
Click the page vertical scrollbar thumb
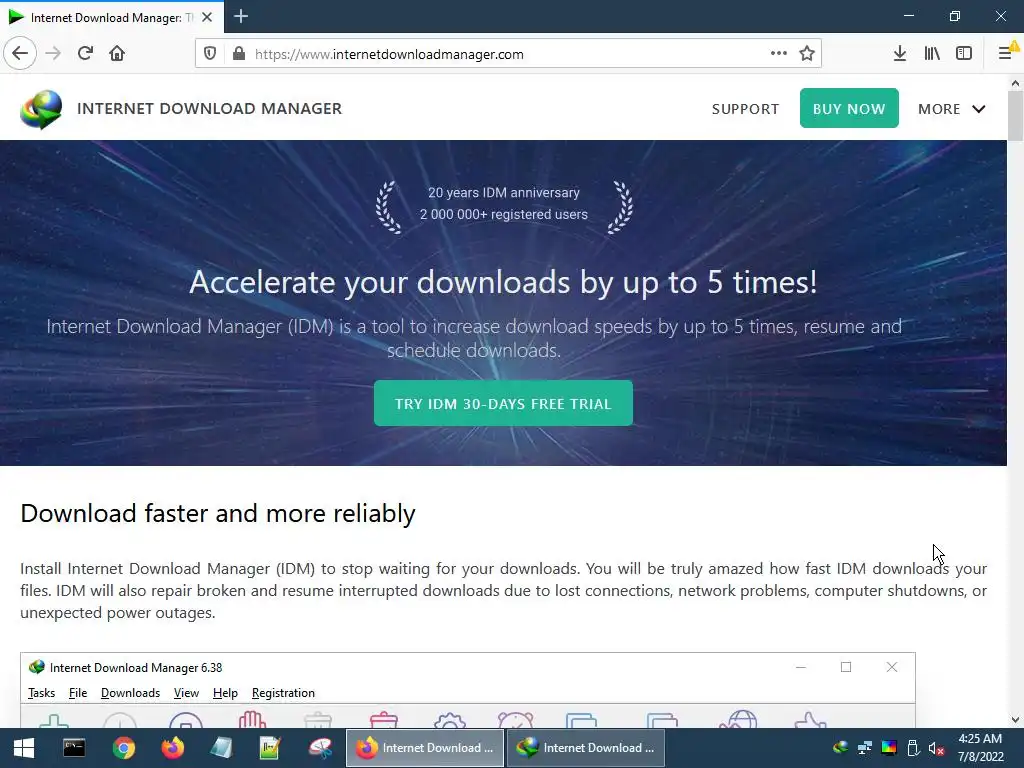(x=1015, y=116)
